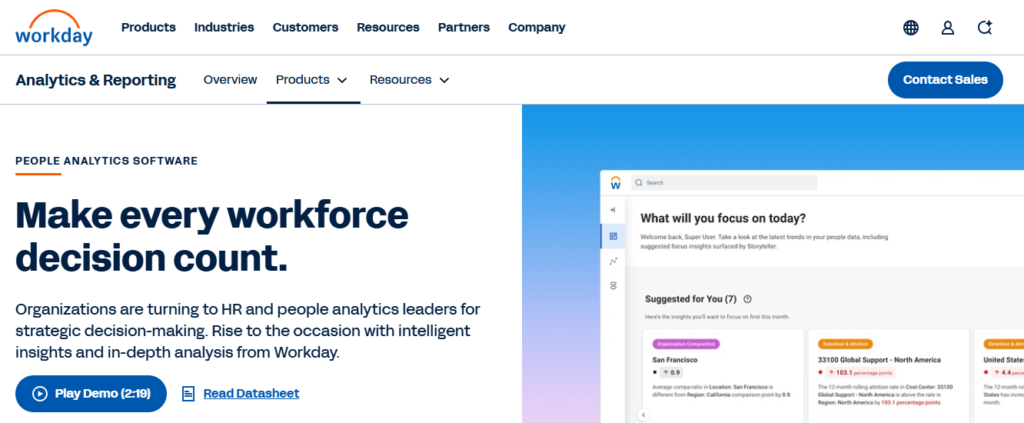
Task: Click San Francisco card title
Action: coord(675,360)
